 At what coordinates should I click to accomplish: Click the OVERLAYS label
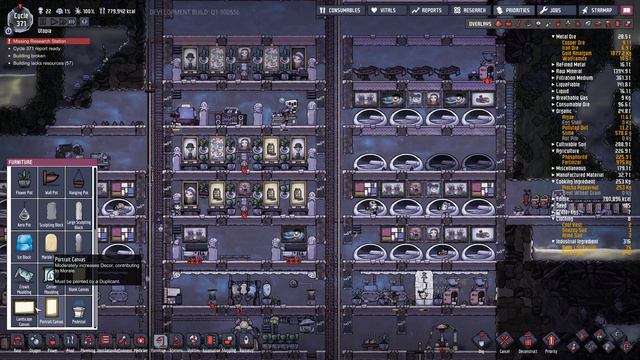tap(480, 24)
